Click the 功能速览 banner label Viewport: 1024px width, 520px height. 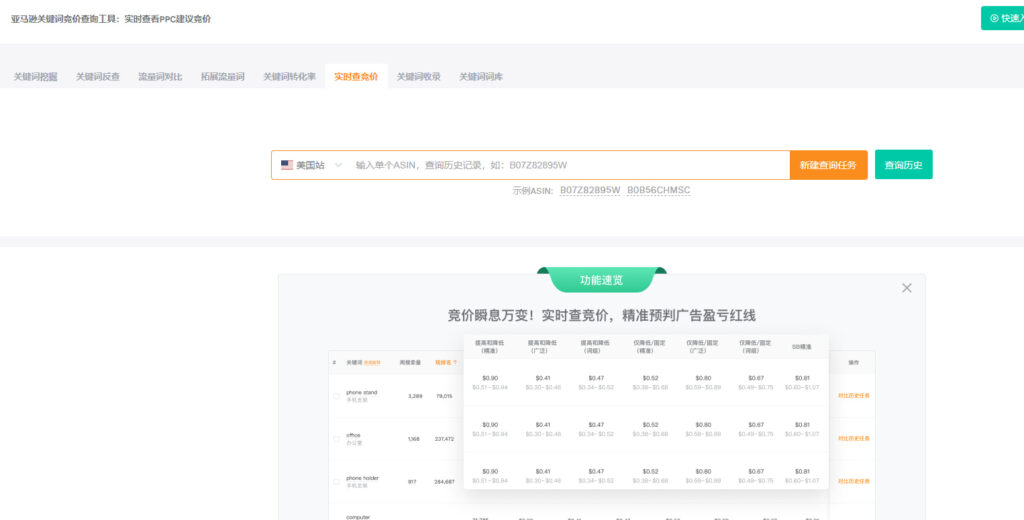[x=601, y=280]
